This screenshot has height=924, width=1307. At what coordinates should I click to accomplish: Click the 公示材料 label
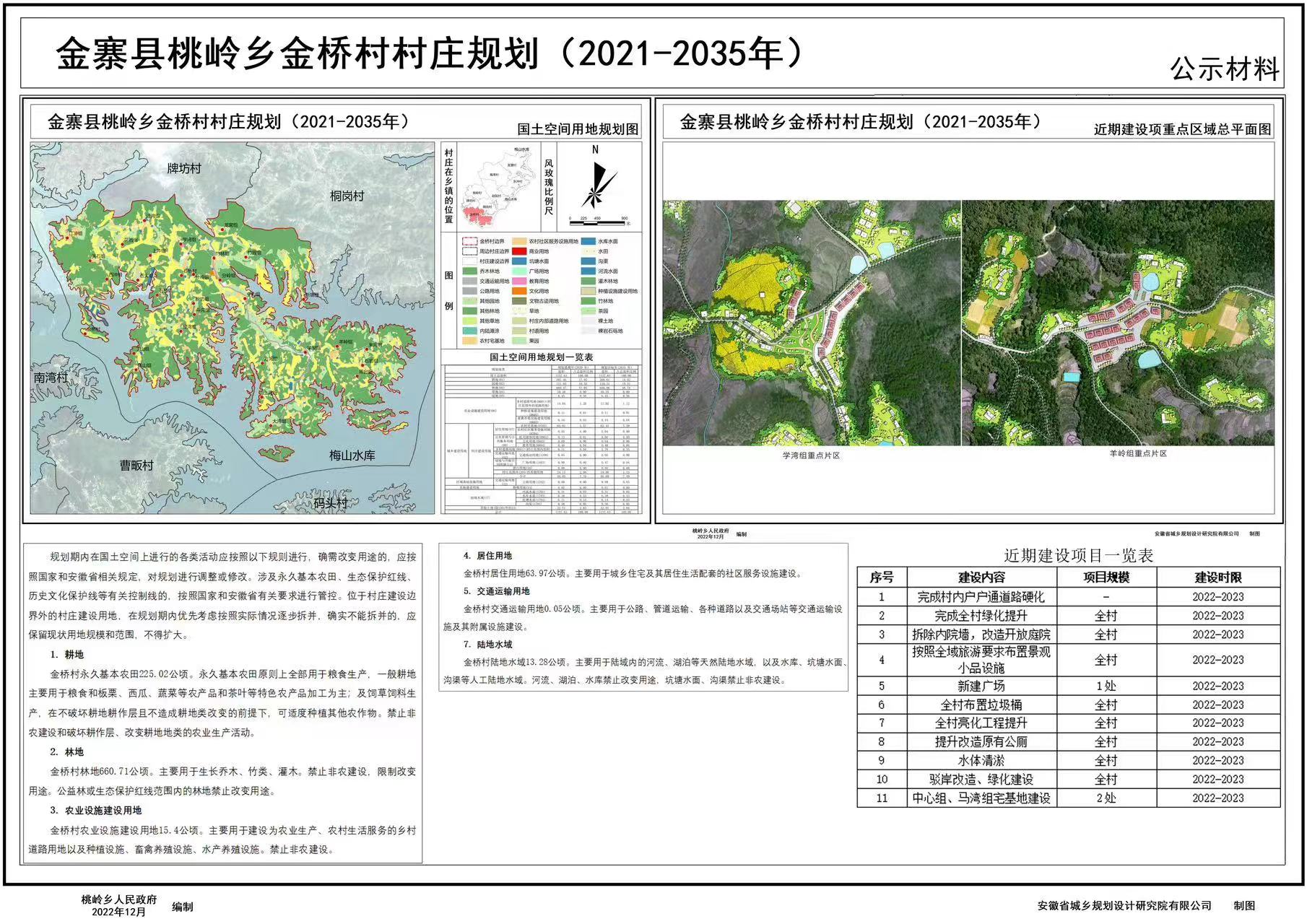pos(1225,69)
